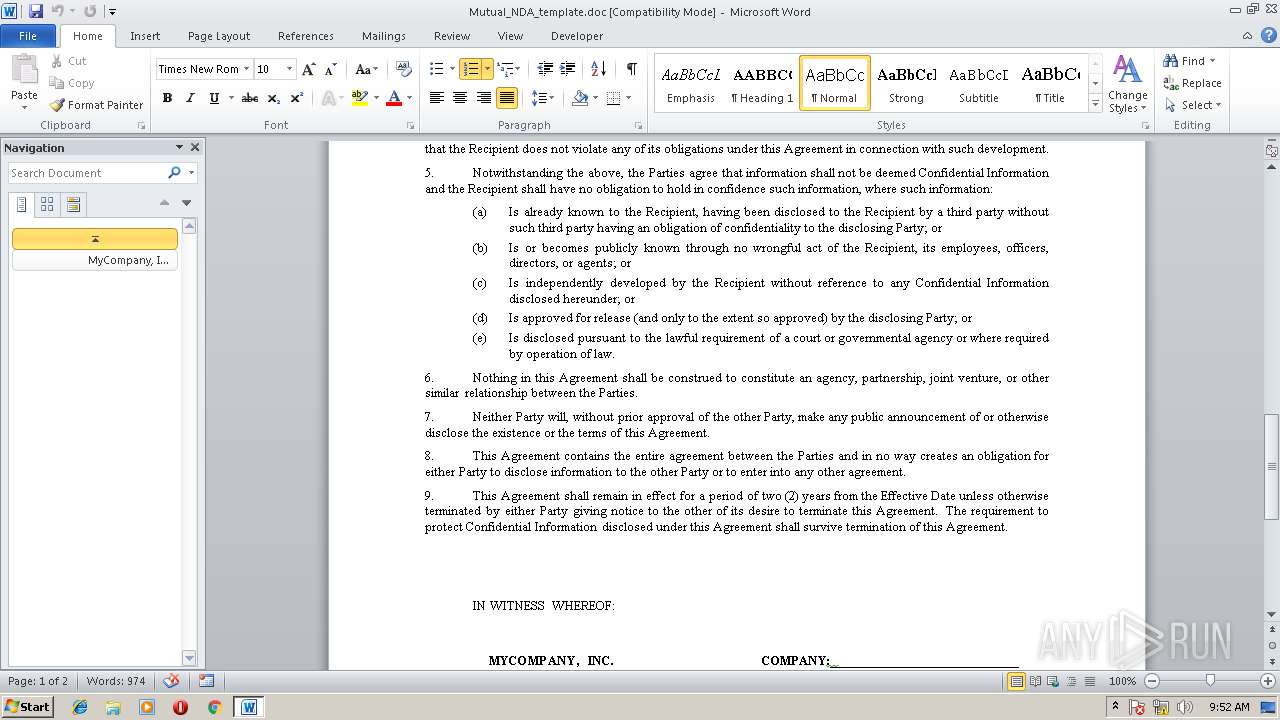Click the Save icon in Quick Access Toolbar
1280x720 pixels.
click(36, 11)
